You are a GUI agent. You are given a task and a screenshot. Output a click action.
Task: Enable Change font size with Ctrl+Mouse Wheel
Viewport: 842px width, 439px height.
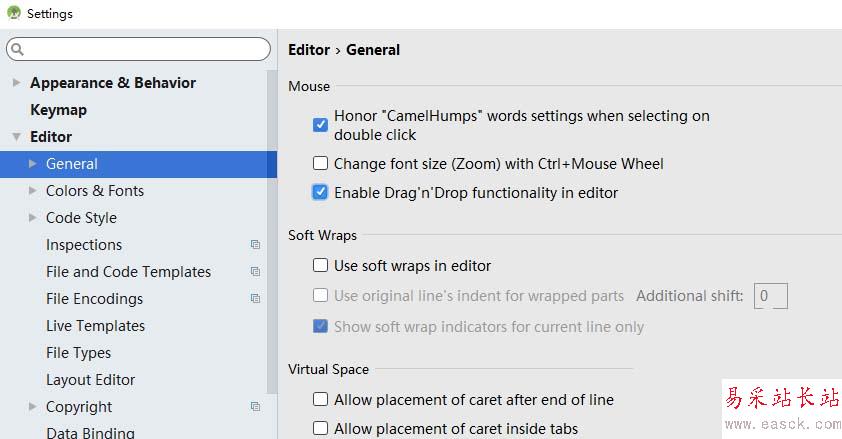pyautogui.click(x=321, y=163)
